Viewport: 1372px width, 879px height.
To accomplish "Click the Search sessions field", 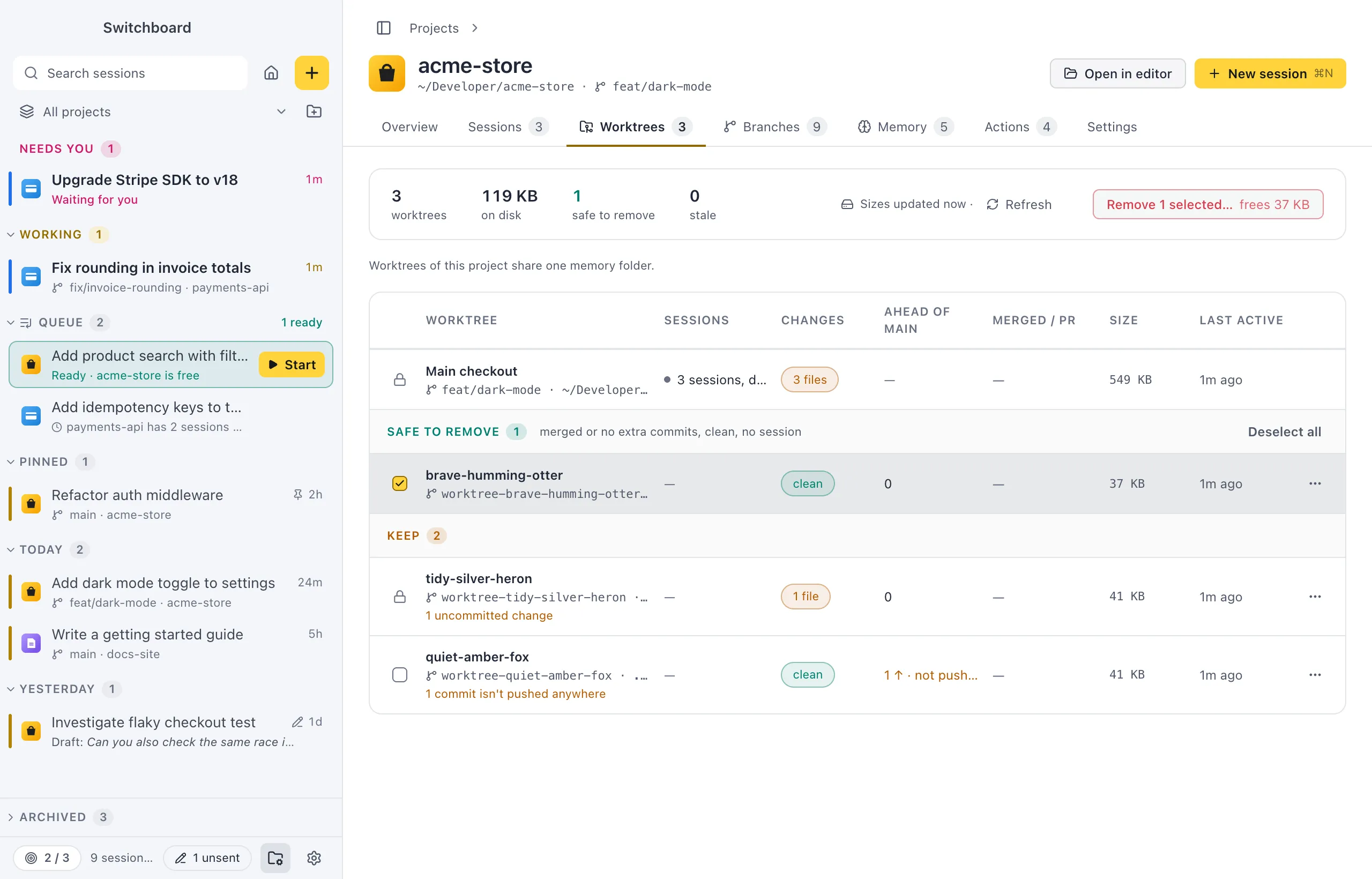I will point(130,73).
